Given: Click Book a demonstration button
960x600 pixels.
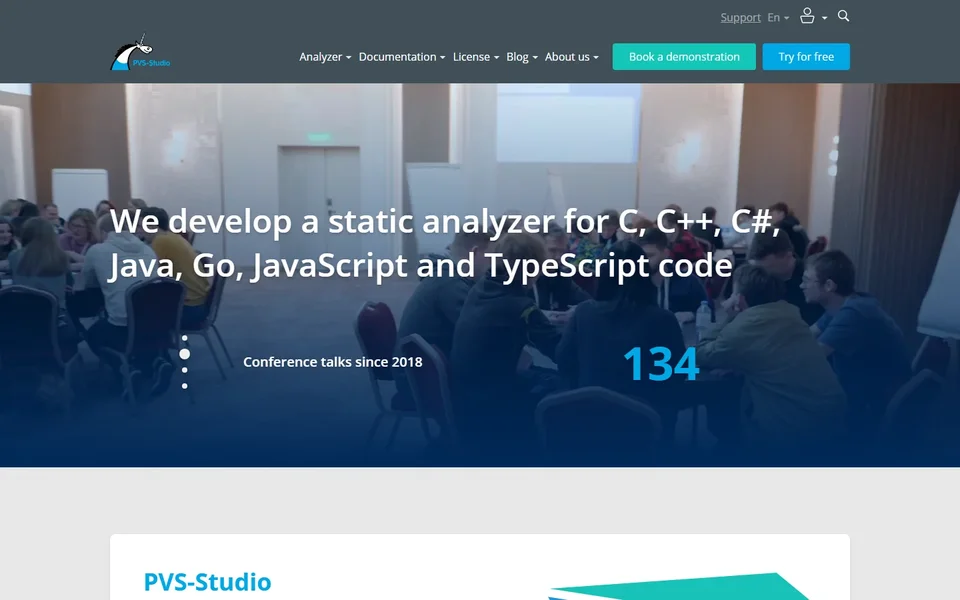Looking at the screenshot, I should click(684, 57).
